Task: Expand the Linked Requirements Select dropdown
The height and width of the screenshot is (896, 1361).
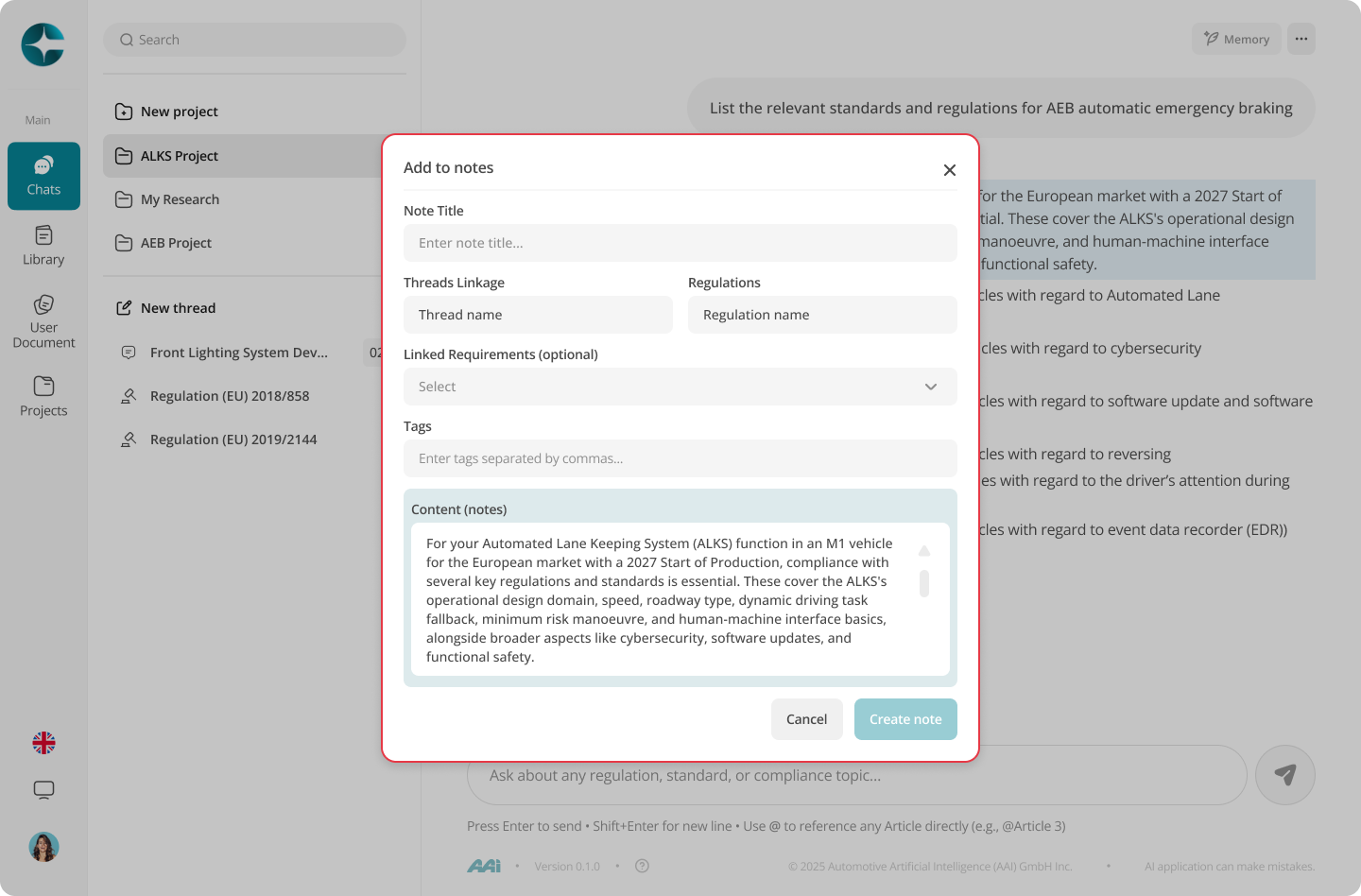Action: pyautogui.click(x=680, y=387)
